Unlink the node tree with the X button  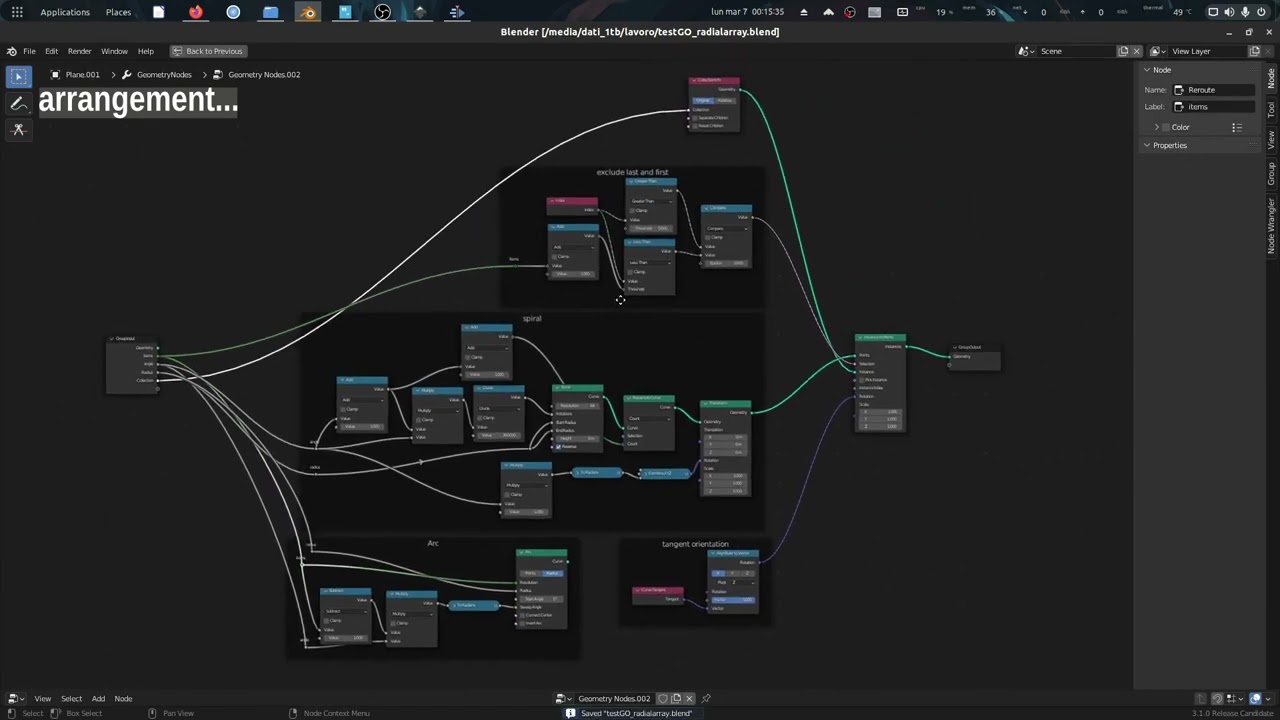coord(688,698)
